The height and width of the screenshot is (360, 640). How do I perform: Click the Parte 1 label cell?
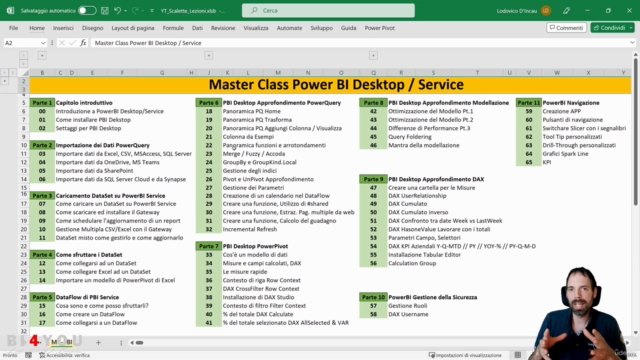click(42, 103)
